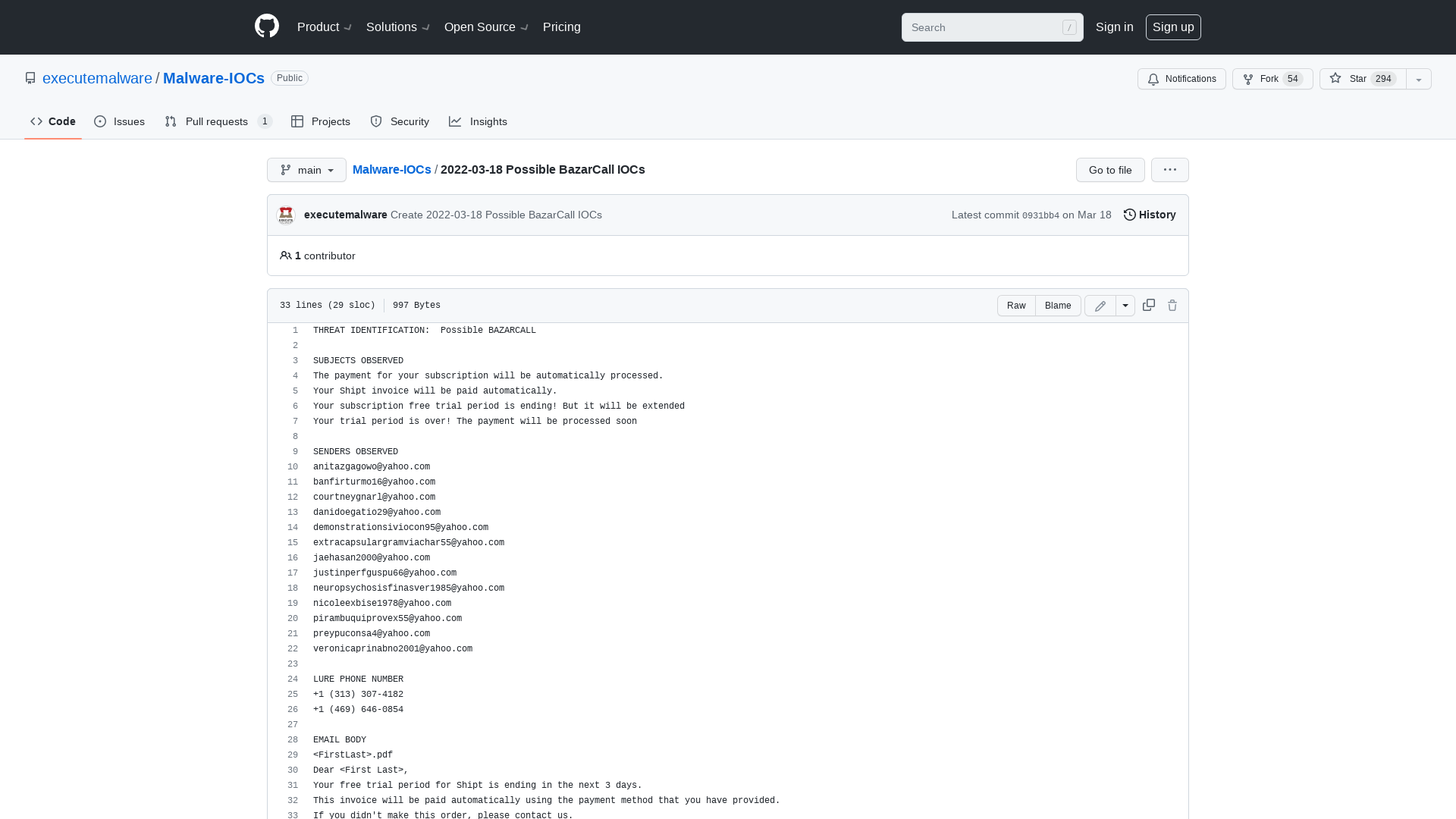Open the main branch selector

pos(306,170)
